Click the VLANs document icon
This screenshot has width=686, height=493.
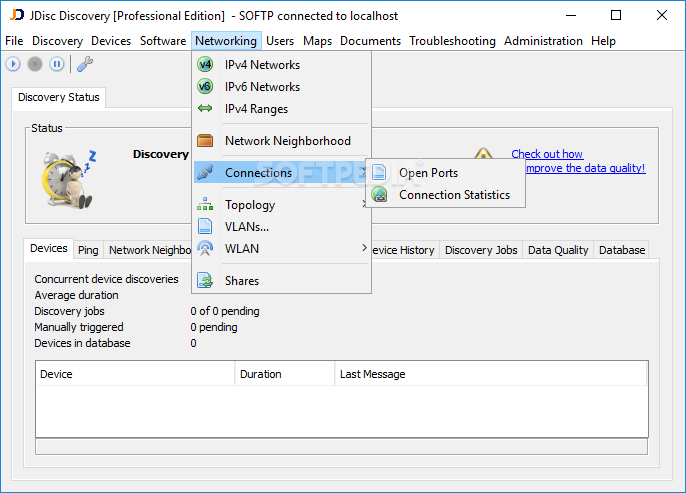click(205, 226)
